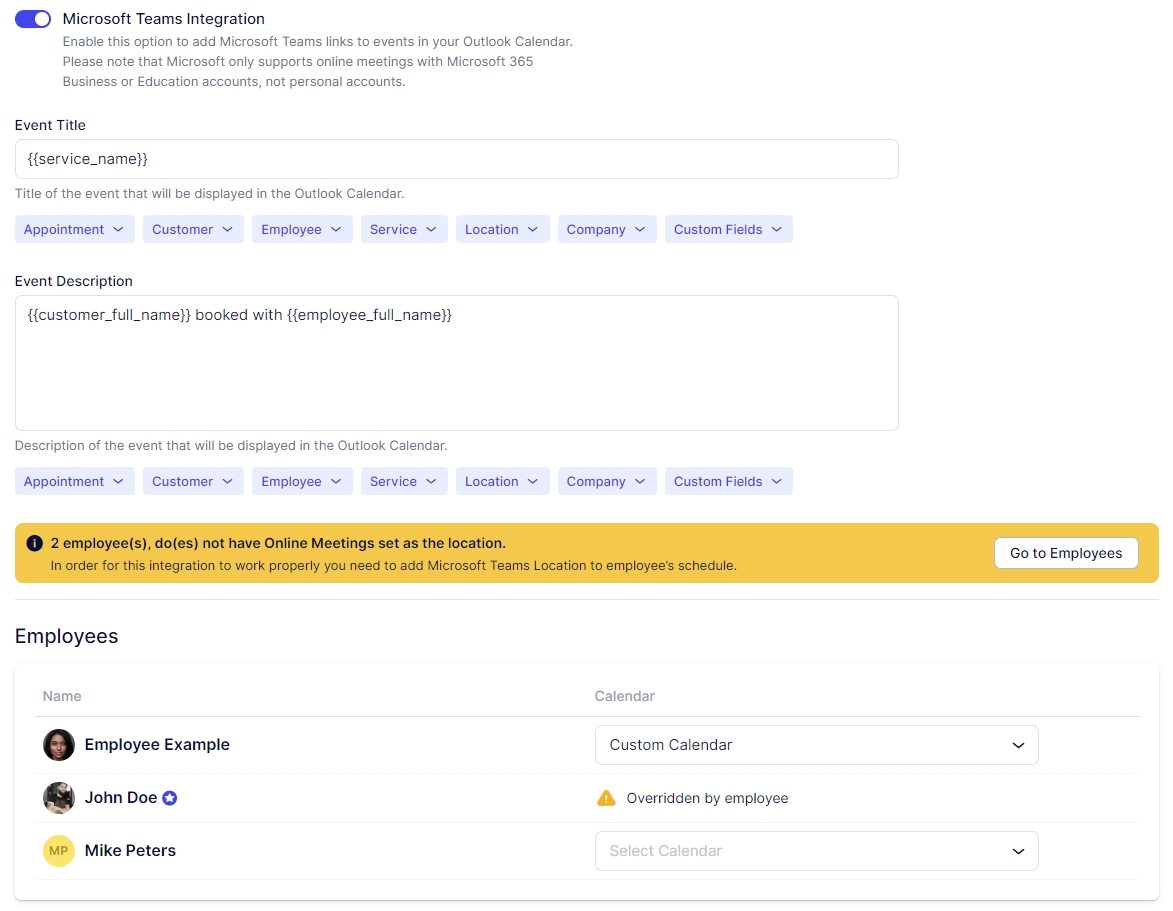Open Custom Fields menu under Event Title

coord(728,230)
